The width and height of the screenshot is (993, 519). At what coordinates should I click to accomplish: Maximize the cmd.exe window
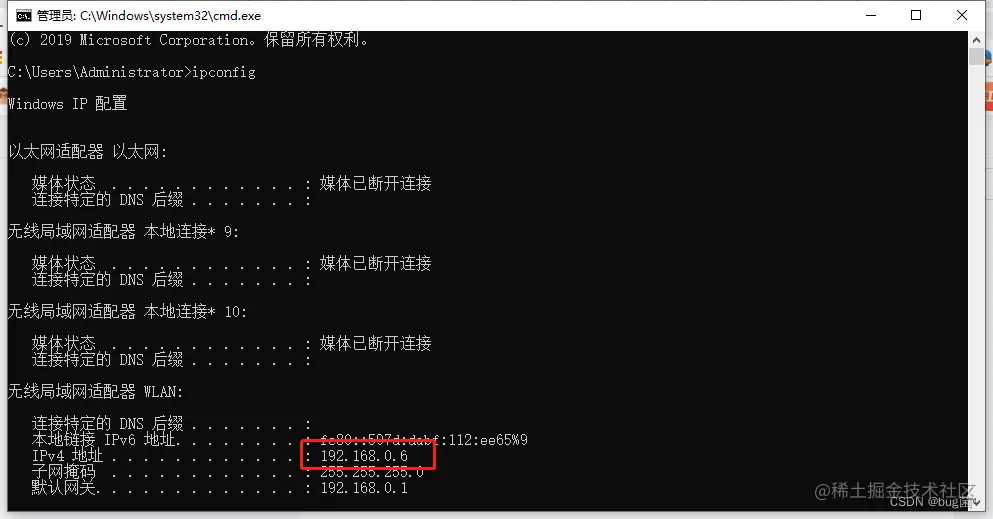pyautogui.click(x=916, y=15)
